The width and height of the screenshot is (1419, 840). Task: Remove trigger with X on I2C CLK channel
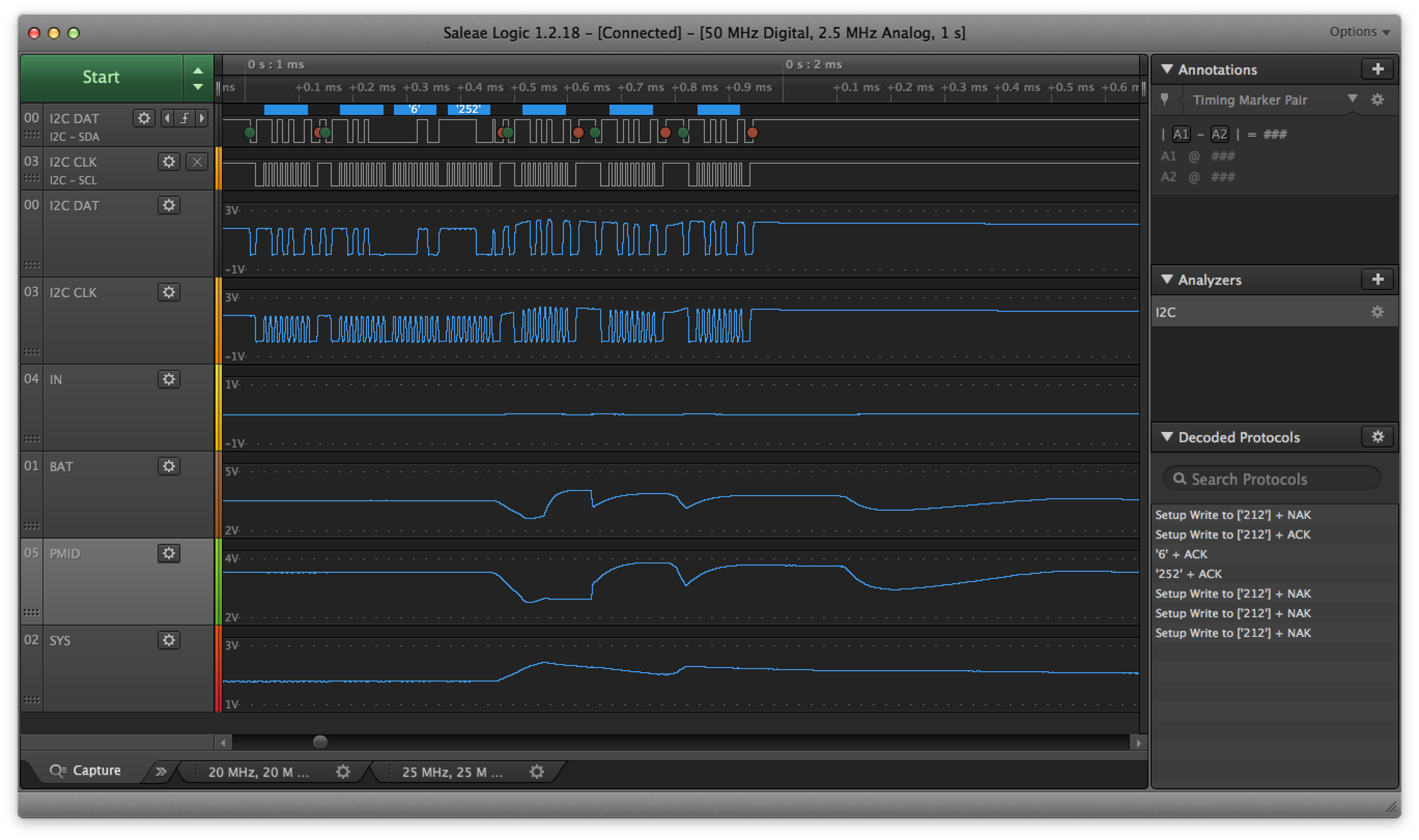pos(197,162)
